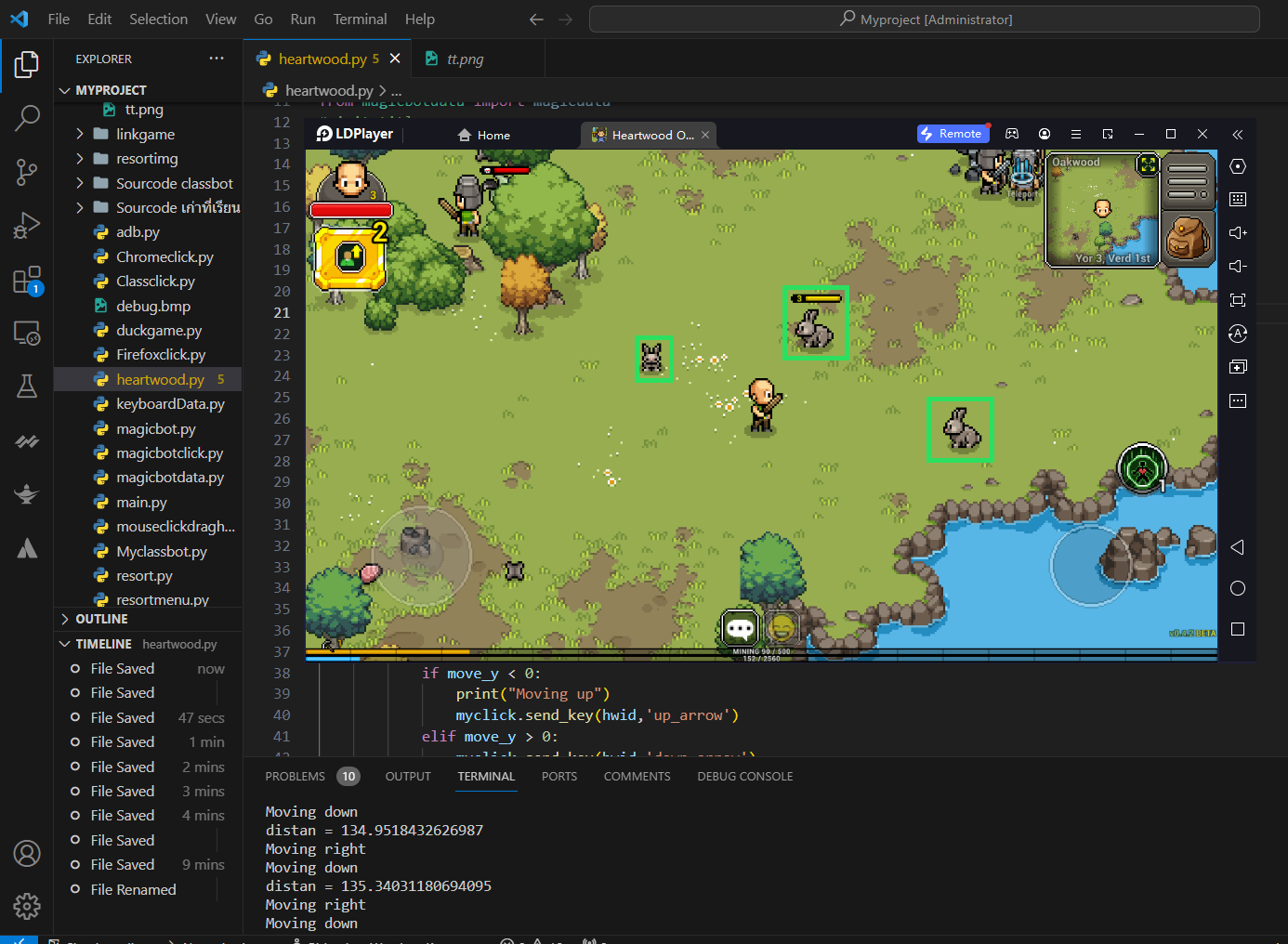
Task: Open Manage gear icon
Action: [x=27, y=906]
